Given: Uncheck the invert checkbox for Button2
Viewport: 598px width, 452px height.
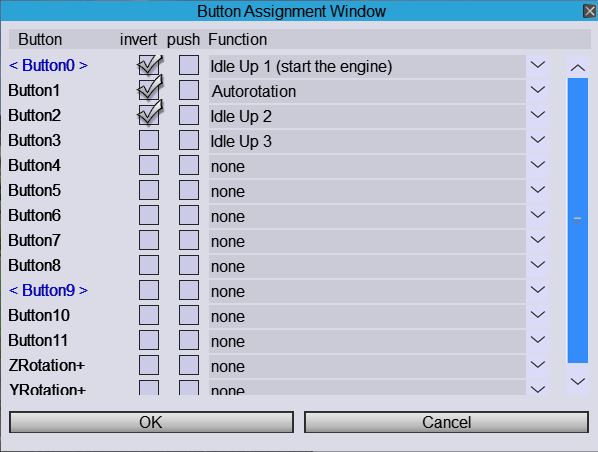Looking at the screenshot, I should pos(149,115).
